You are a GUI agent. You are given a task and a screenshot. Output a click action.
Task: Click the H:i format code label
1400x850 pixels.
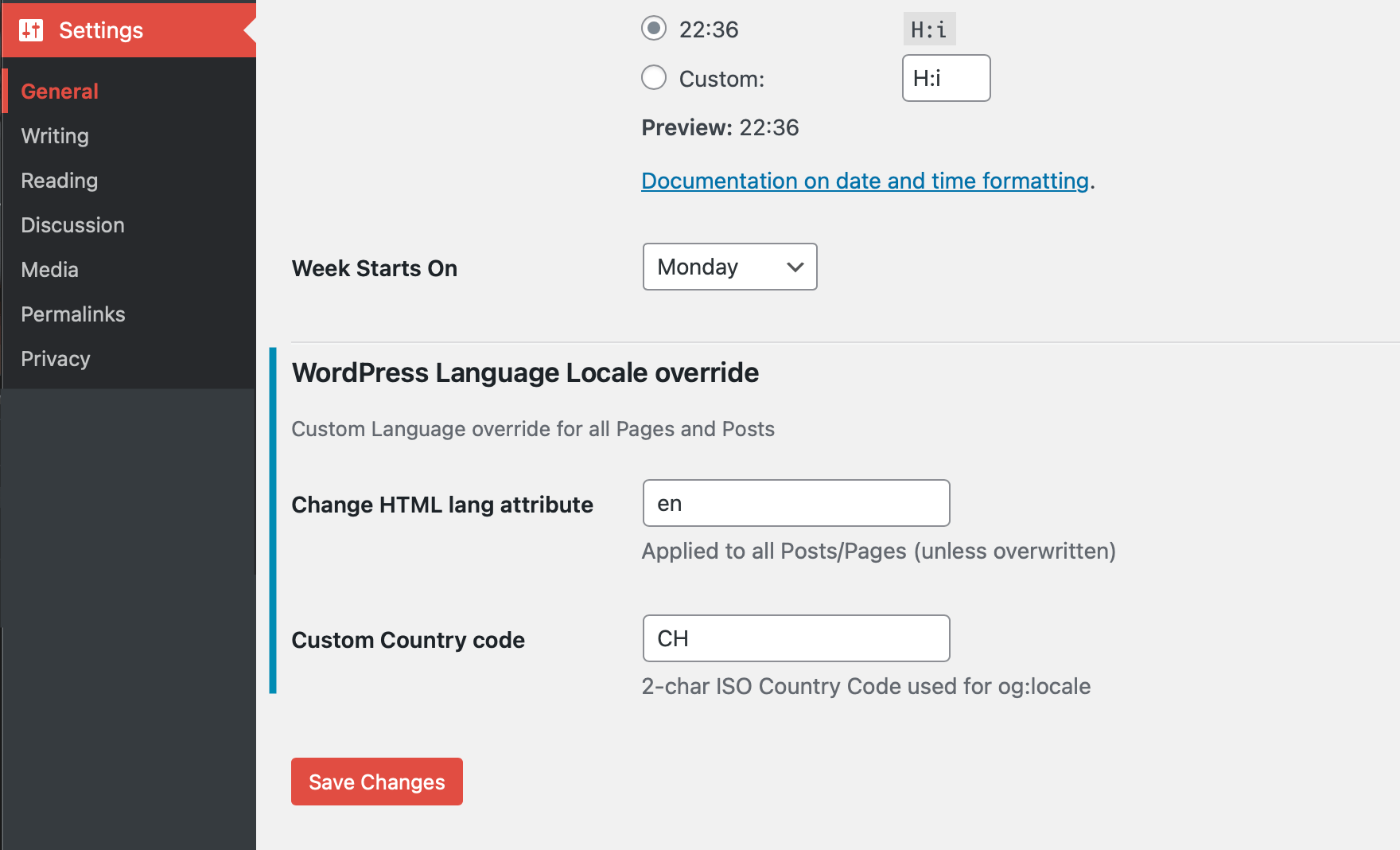pyautogui.click(x=929, y=29)
